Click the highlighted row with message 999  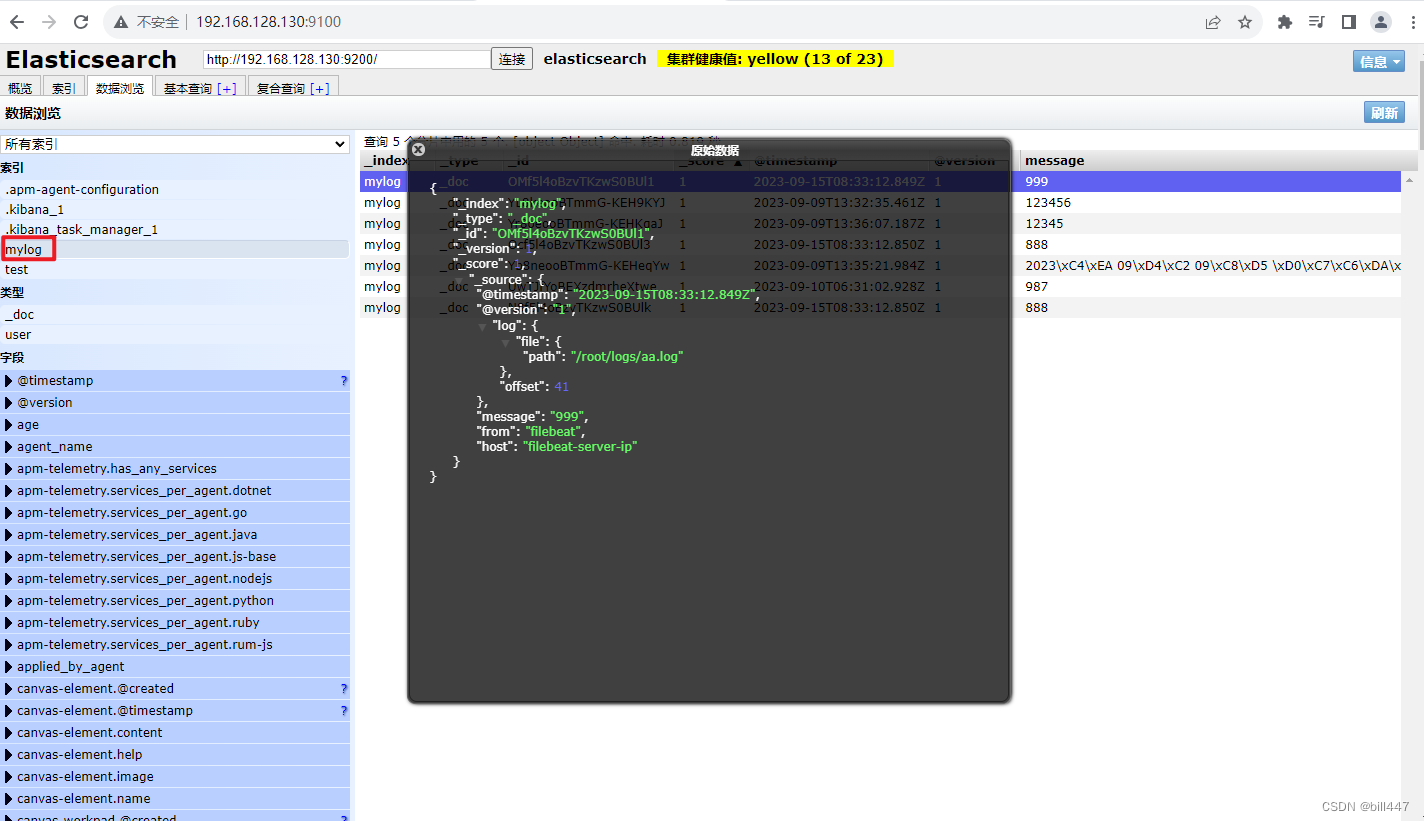(x=880, y=181)
